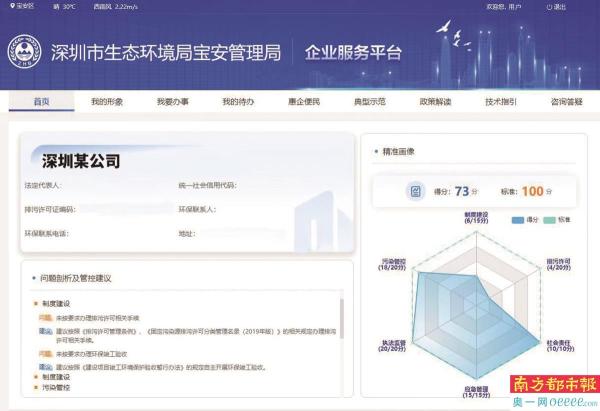
Task: Click the scrollbar in the 问题剖析 panel
Action: (x=343, y=330)
